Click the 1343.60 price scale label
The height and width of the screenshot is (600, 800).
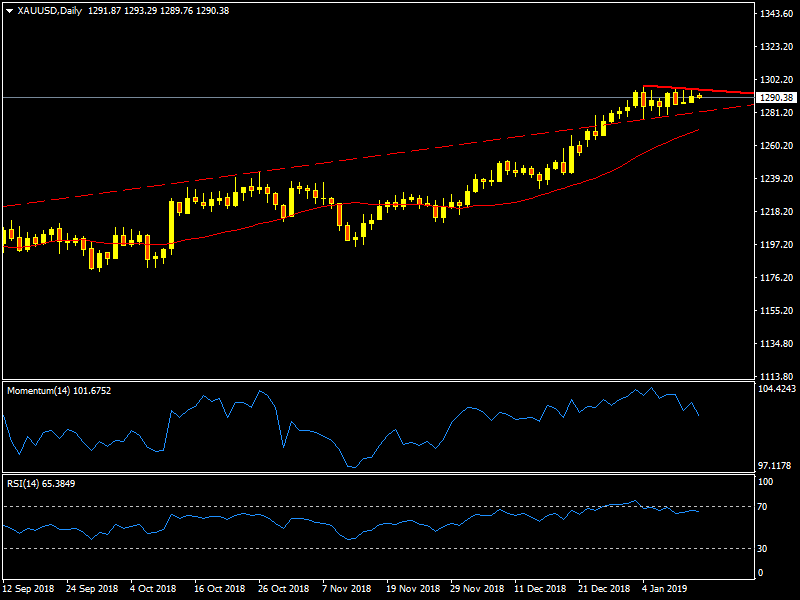click(776, 15)
